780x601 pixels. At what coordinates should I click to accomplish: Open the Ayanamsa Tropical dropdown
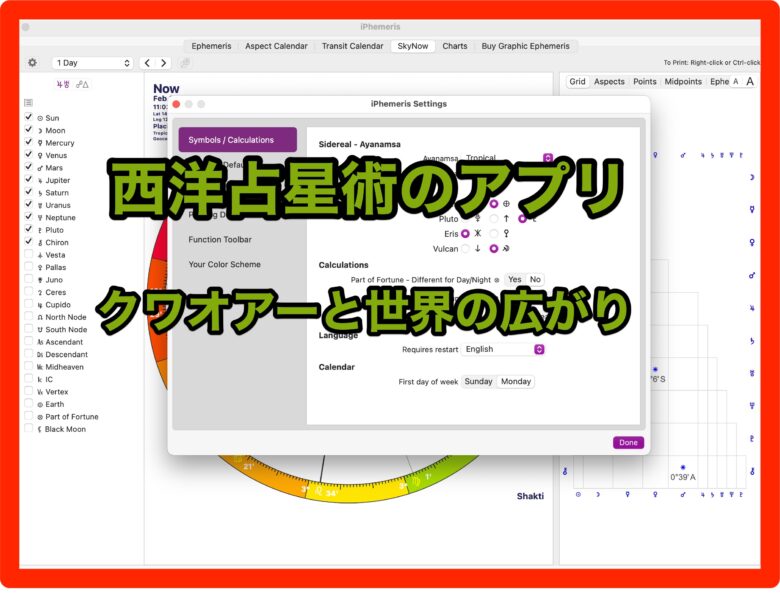point(507,158)
